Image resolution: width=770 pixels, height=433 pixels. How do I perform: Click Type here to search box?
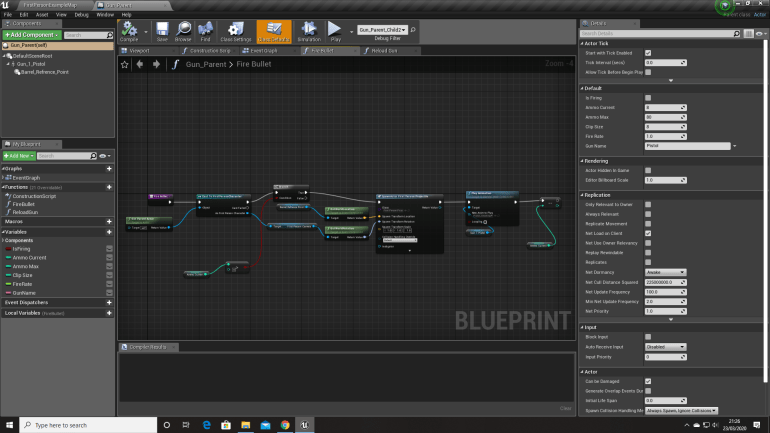(88, 425)
